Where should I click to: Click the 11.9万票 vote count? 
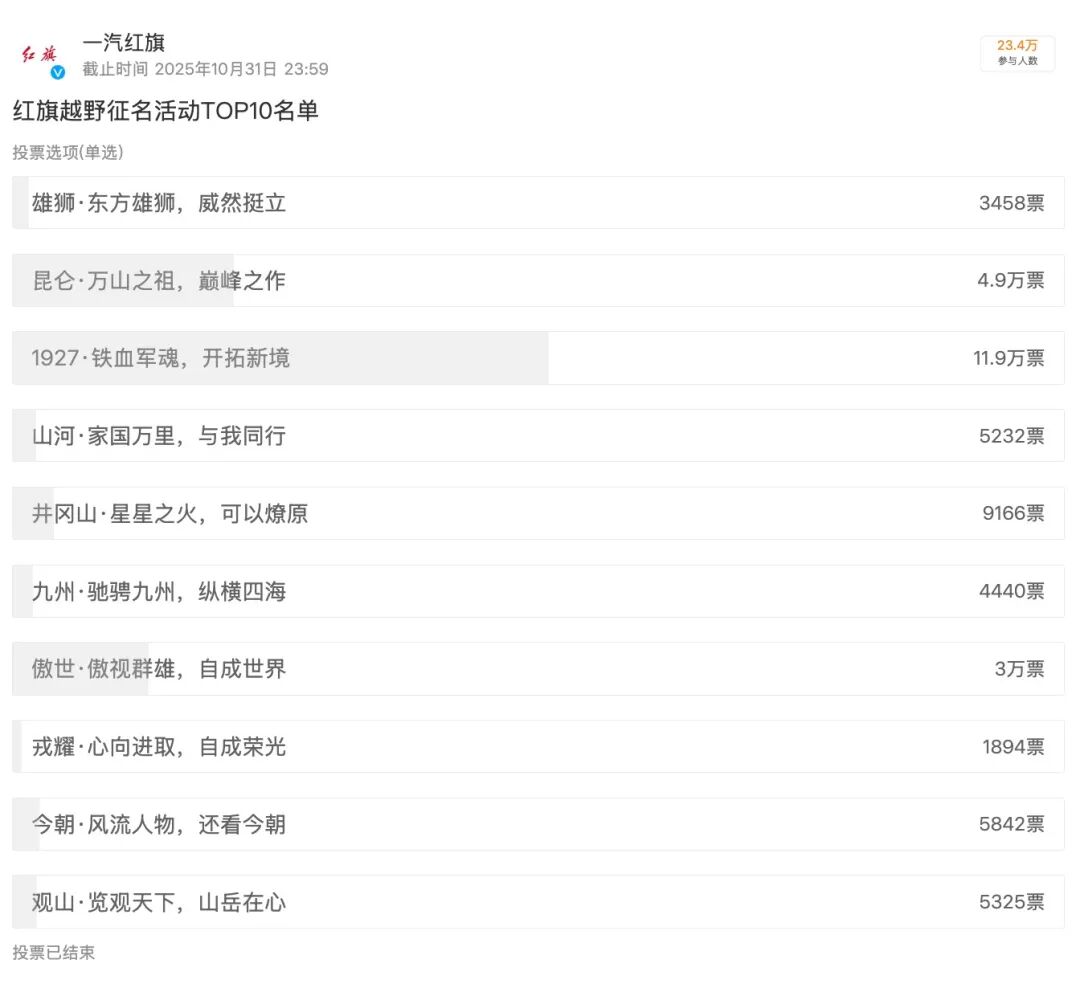[x=1008, y=358]
